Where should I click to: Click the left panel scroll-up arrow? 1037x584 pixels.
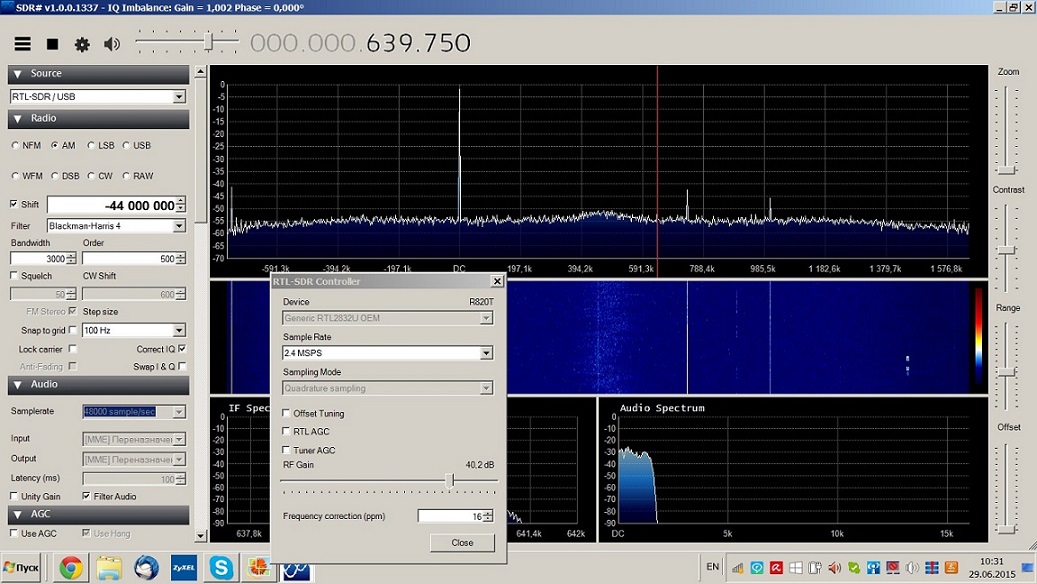tap(201, 71)
